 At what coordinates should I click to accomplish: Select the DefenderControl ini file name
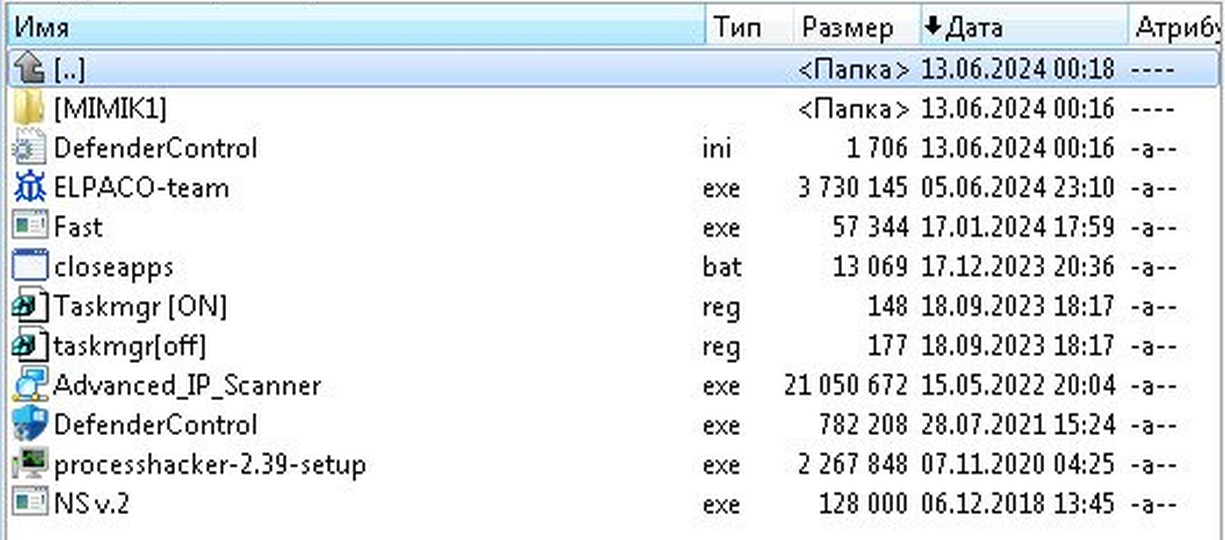155,148
